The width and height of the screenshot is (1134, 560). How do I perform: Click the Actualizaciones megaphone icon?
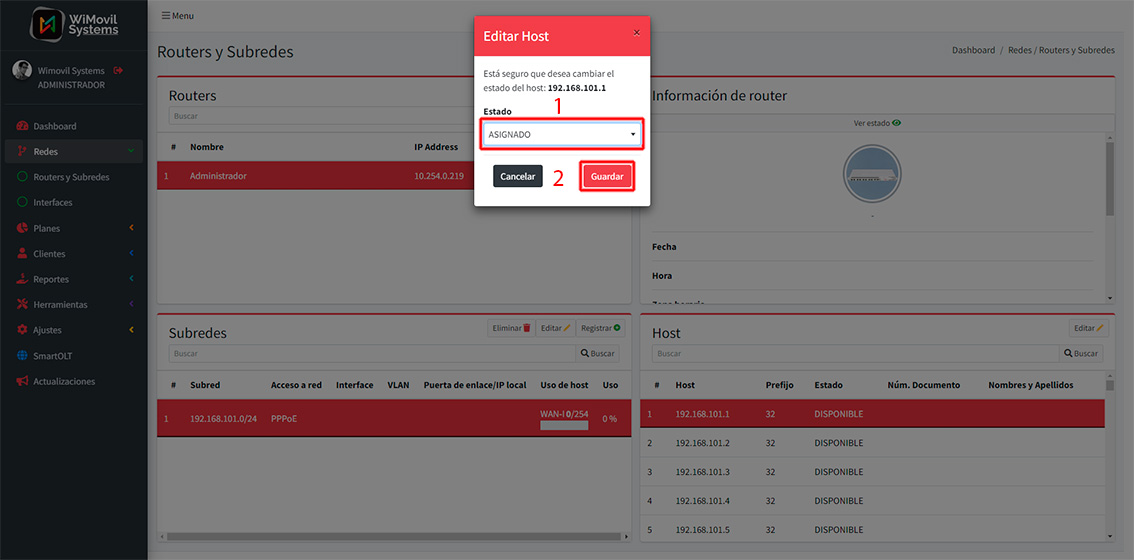tap(22, 381)
